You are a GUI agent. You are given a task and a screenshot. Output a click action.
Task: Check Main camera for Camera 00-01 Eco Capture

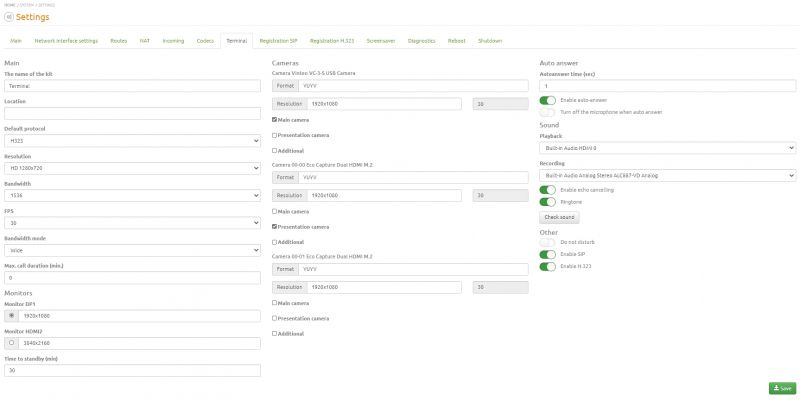click(x=274, y=303)
